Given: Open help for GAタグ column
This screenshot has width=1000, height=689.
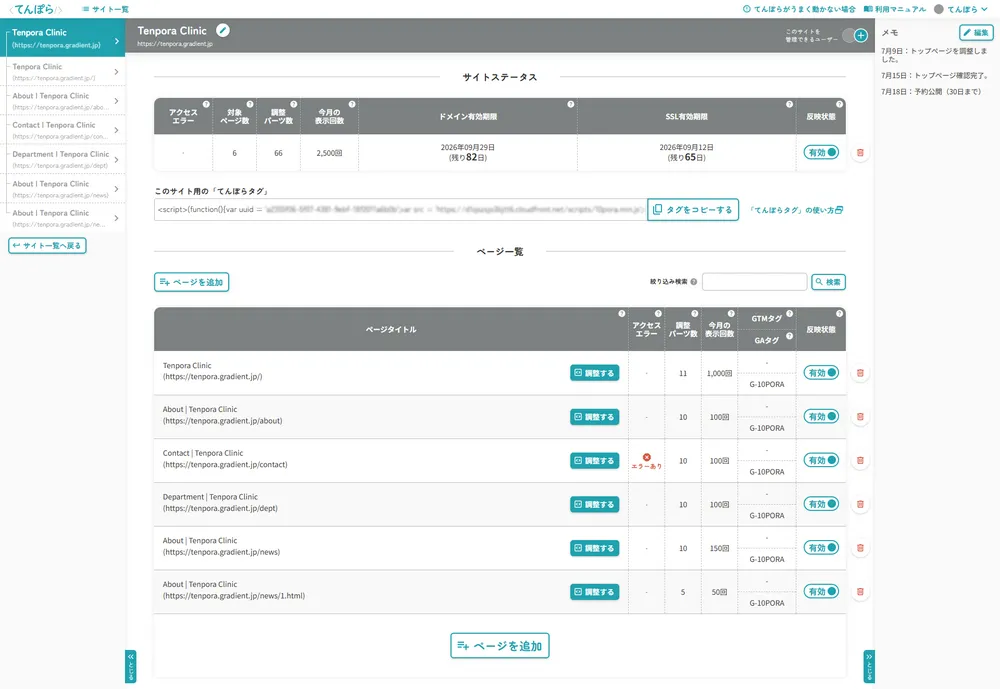Looking at the screenshot, I should (790, 336).
